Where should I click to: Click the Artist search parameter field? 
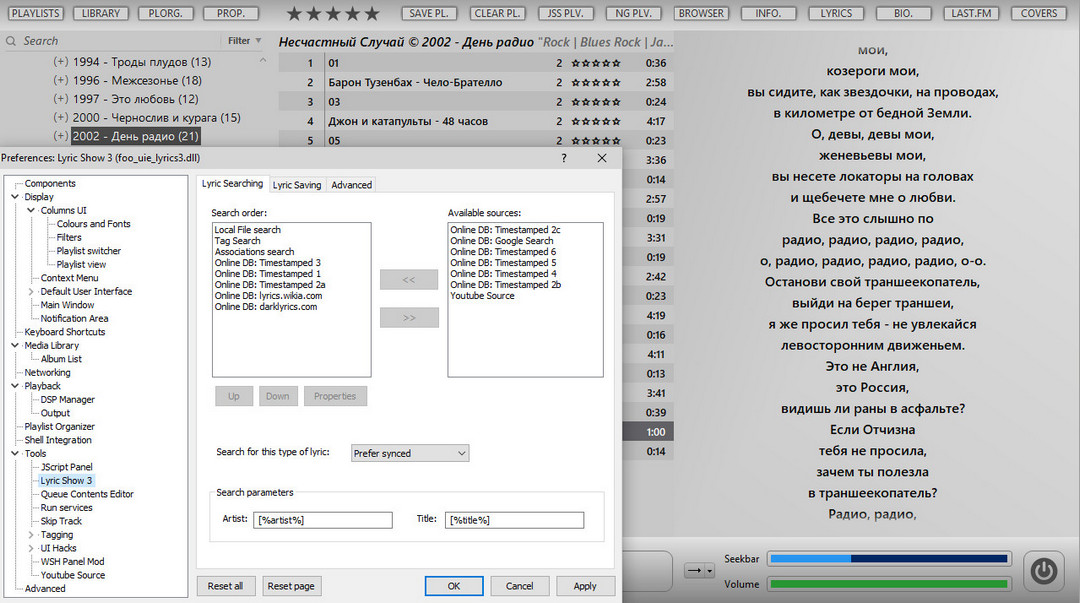pyautogui.click(x=324, y=520)
